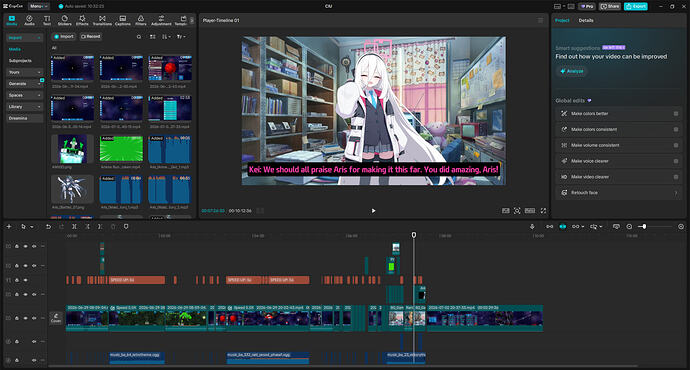Switch to the Captions tab
The image size is (690, 370).
(x=123, y=20)
